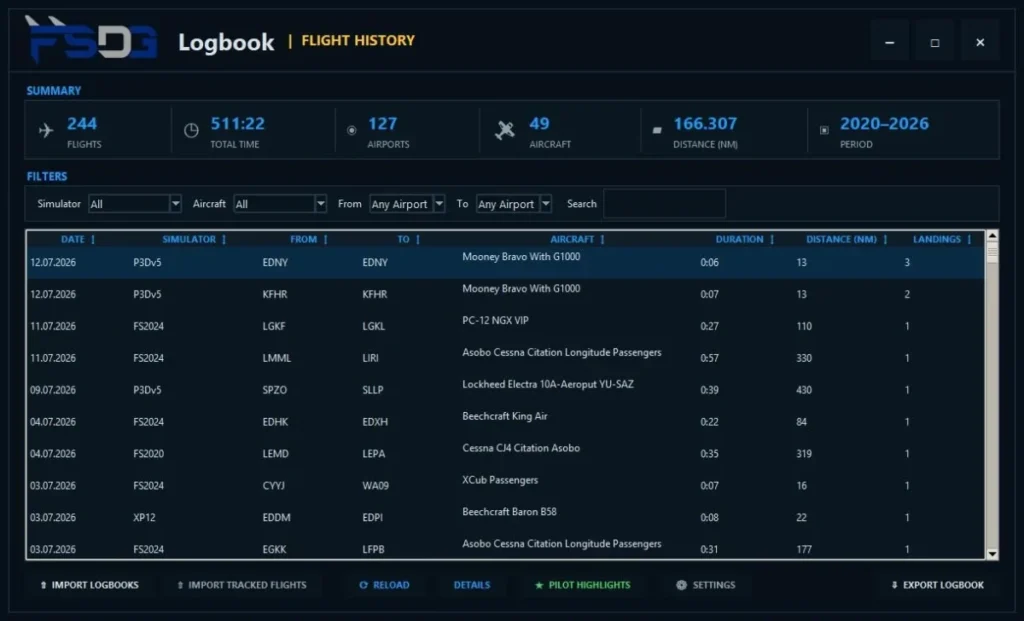Click the 166.307 distance value
This screenshot has width=1024, height=621.
coord(705,123)
